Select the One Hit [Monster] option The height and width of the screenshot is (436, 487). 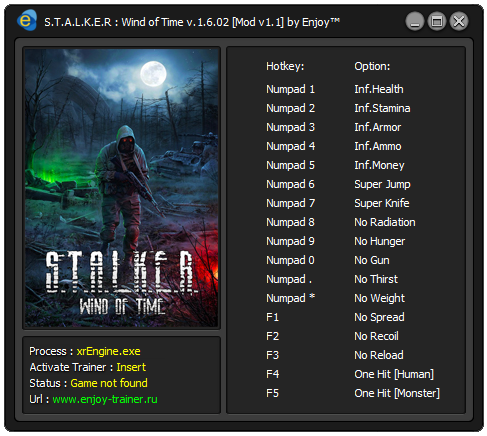(397, 393)
